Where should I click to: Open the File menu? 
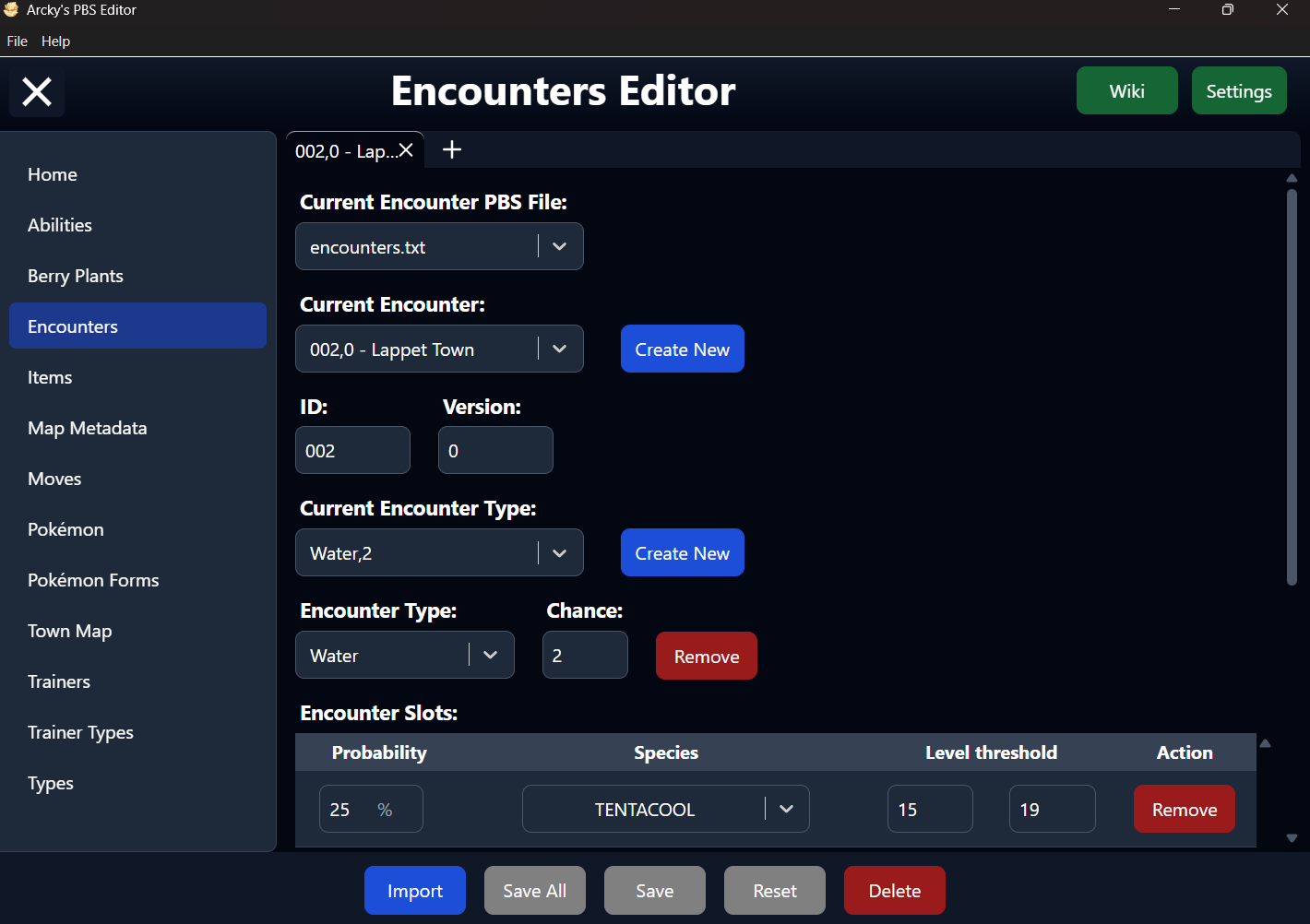click(x=17, y=41)
